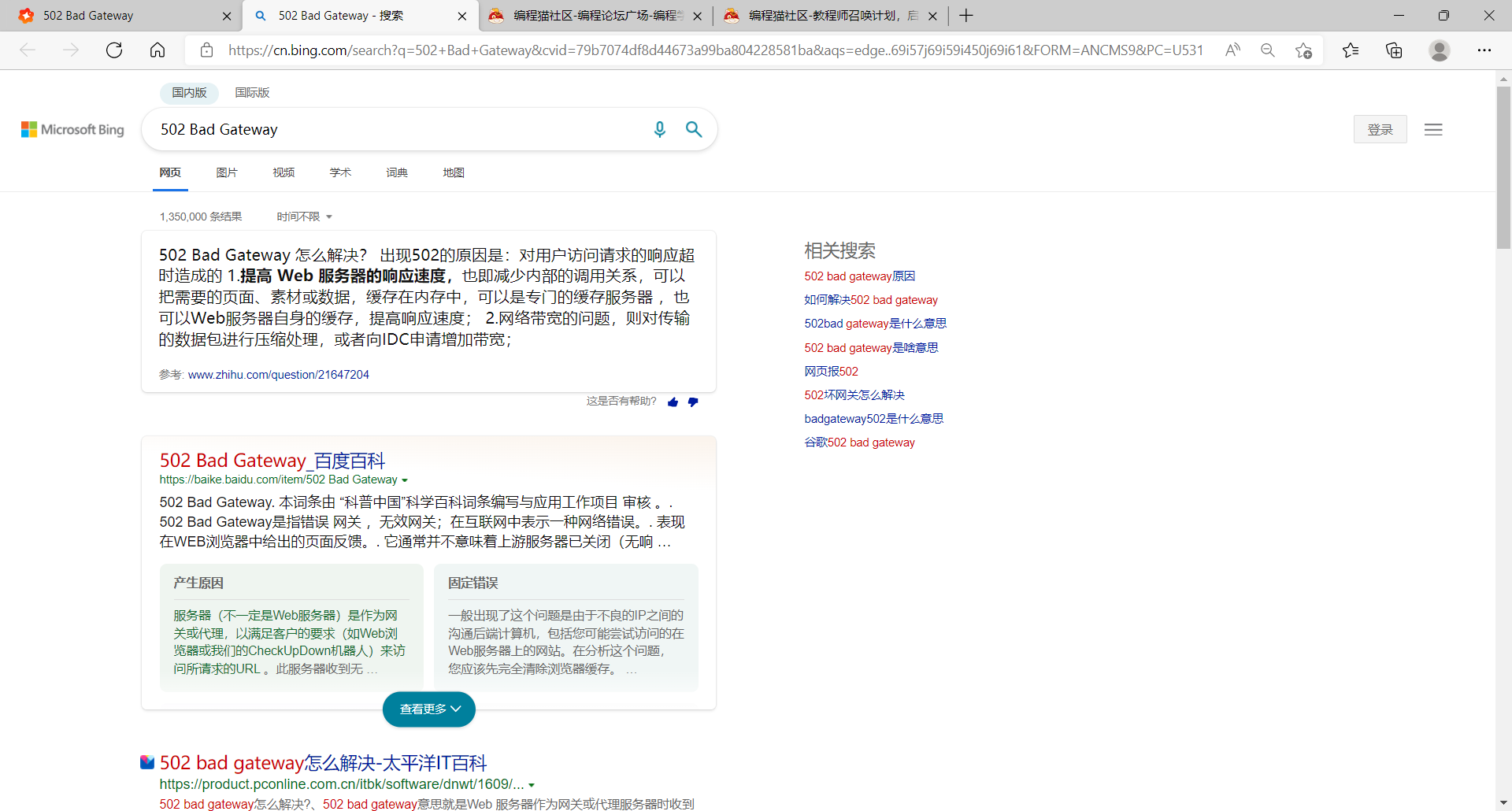Viewport: 1512px width, 811px height.
Task: Give thumbs down to the answer
Action: click(693, 402)
